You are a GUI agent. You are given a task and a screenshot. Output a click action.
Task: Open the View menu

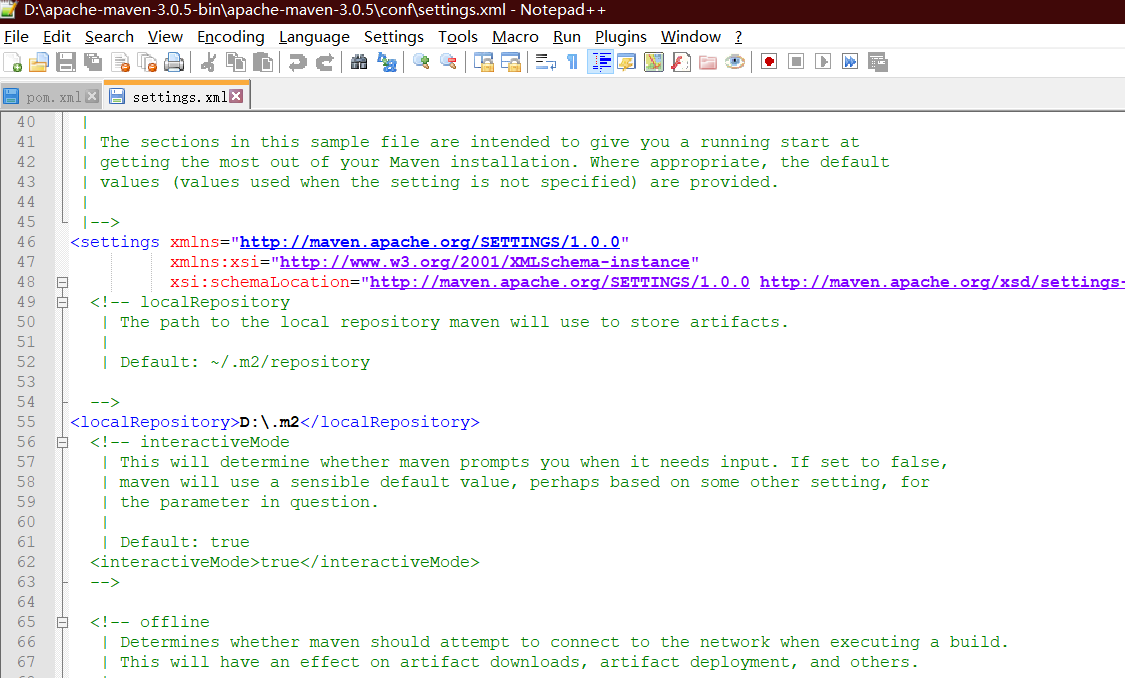point(165,37)
